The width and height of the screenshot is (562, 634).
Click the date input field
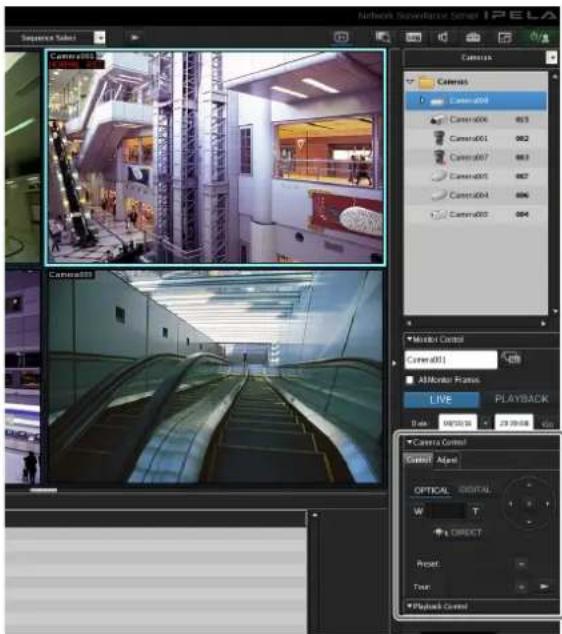pos(457,423)
